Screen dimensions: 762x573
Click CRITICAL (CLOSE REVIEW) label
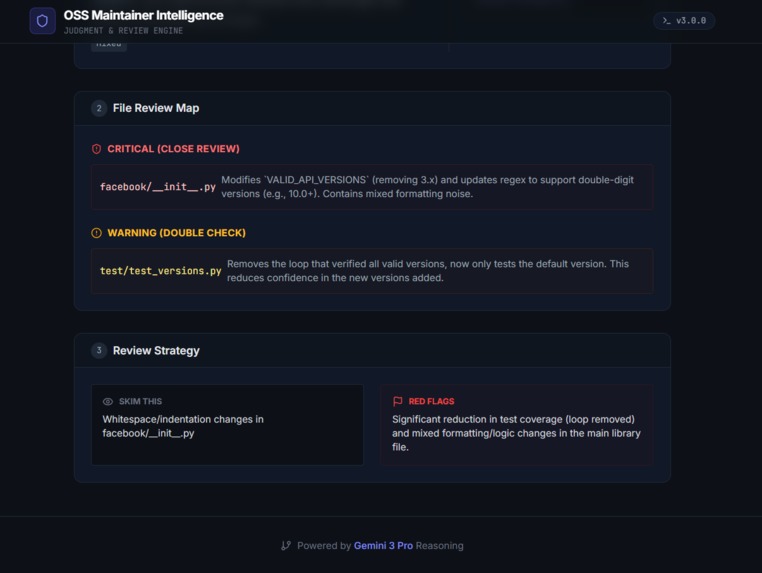pyautogui.click(x=173, y=149)
